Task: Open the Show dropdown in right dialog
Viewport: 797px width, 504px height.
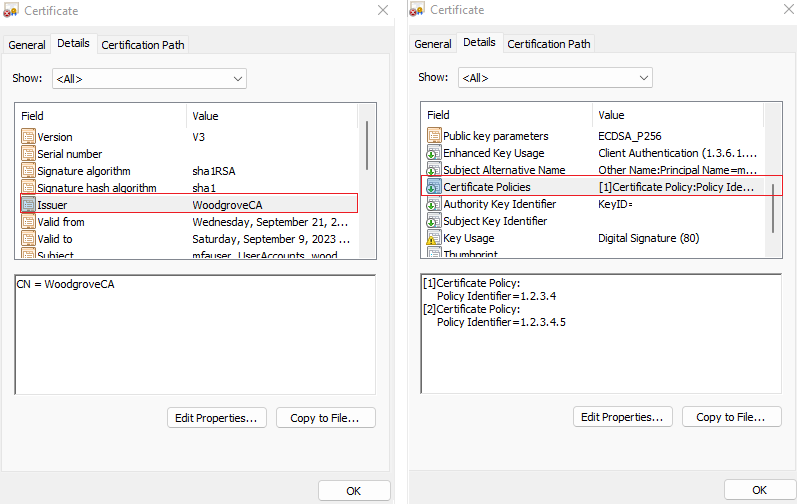Action: pos(555,78)
